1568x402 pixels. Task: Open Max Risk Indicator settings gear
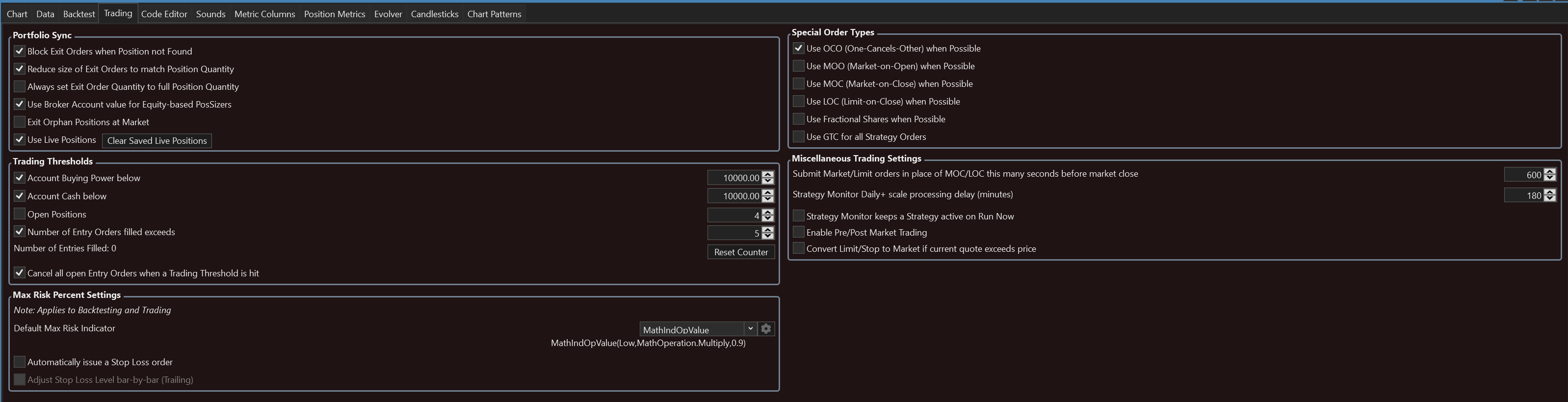(766, 329)
